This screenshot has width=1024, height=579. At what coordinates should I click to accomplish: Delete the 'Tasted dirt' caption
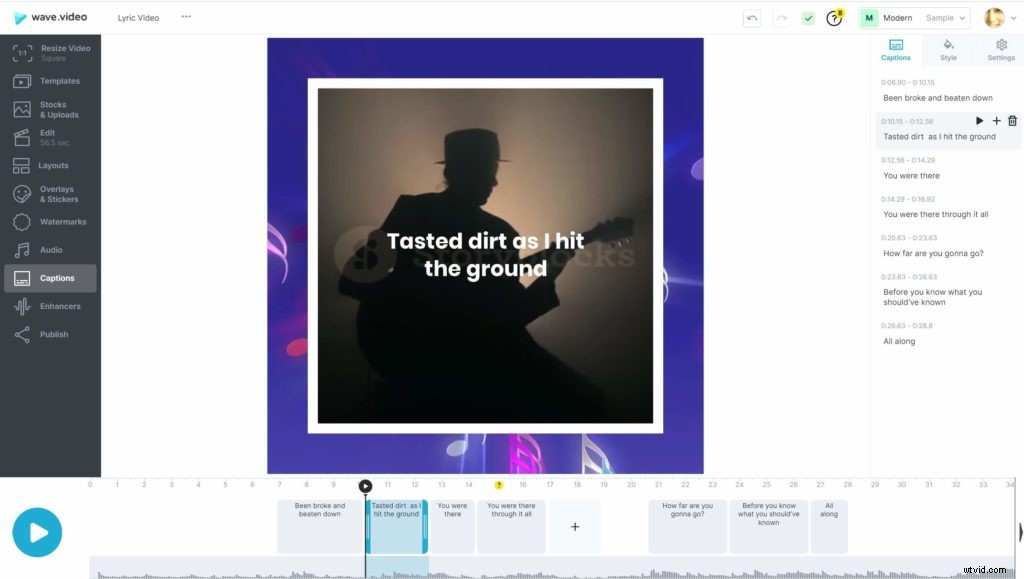1012,120
